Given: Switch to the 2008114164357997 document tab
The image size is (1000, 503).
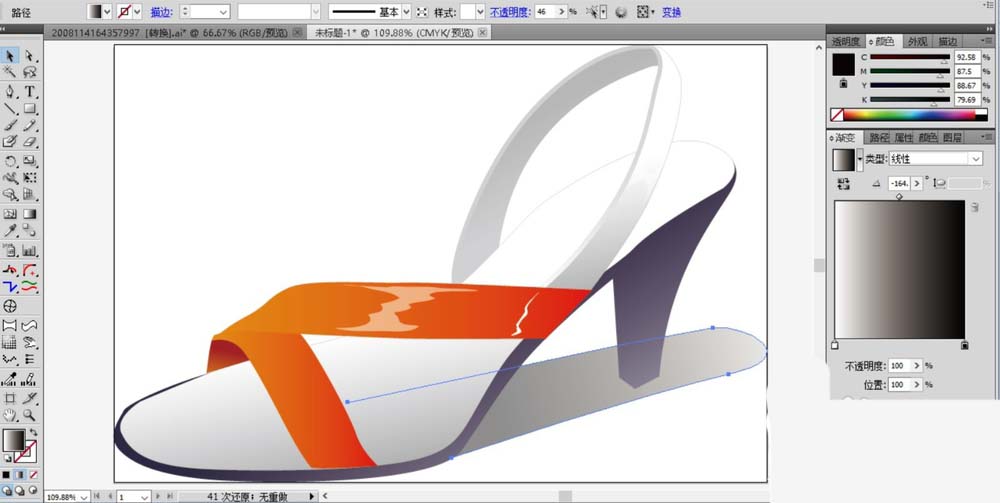Looking at the screenshot, I should pos(175,33).
